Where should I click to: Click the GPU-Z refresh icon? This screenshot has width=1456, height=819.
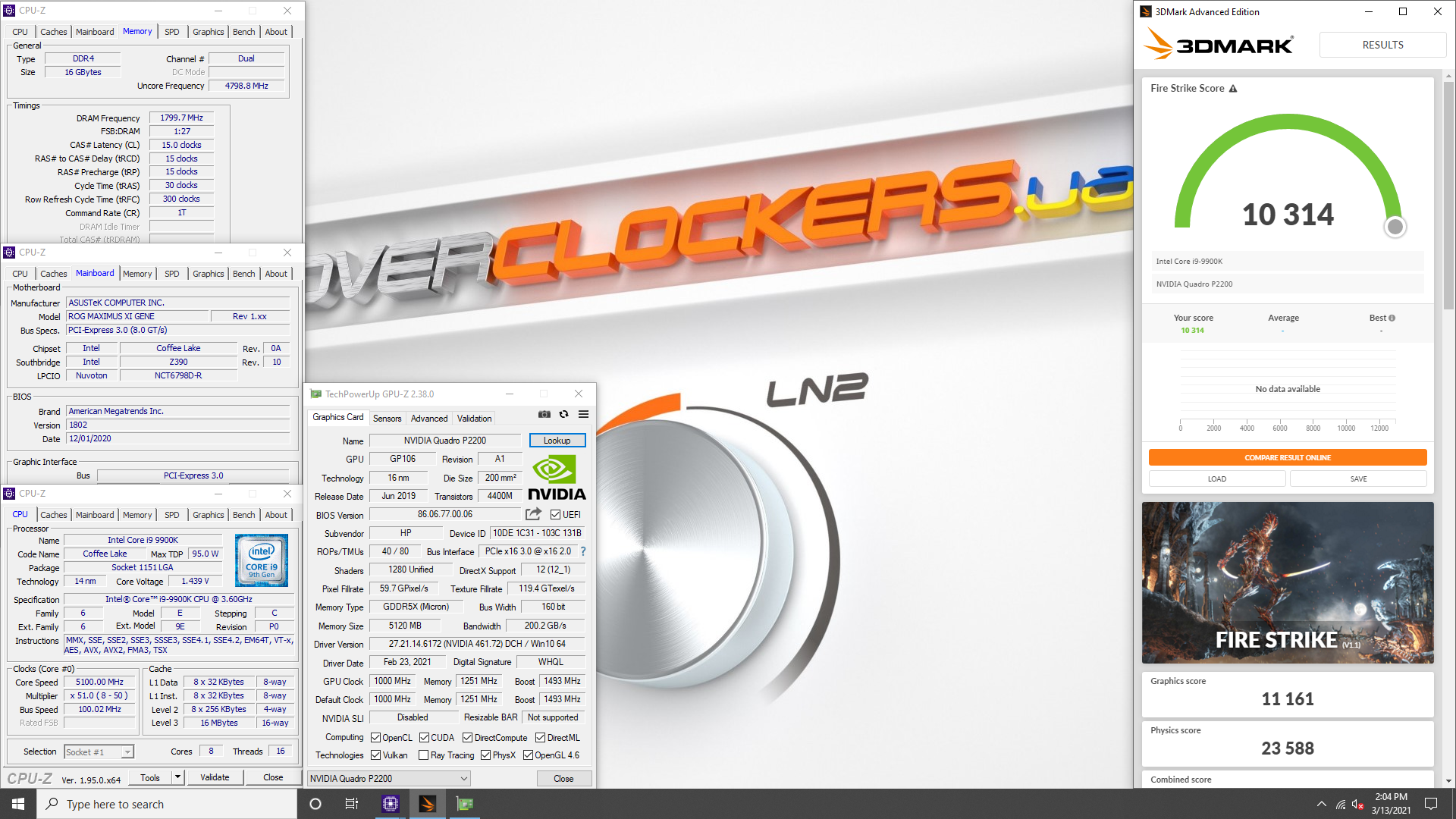tap(563, 414)
